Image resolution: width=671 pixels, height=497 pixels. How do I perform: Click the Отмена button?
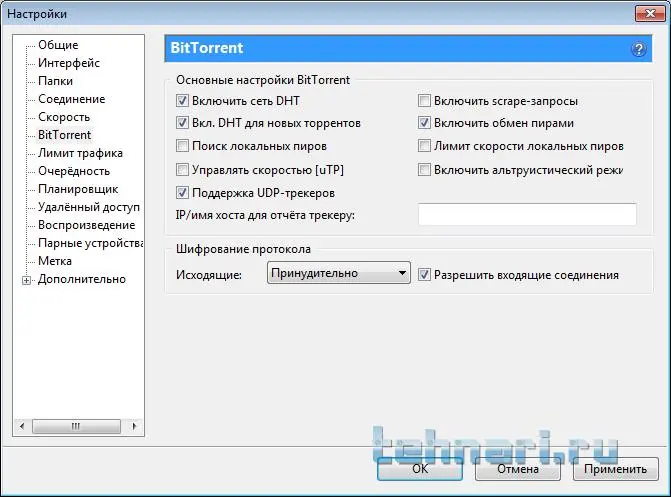(518, 469)
